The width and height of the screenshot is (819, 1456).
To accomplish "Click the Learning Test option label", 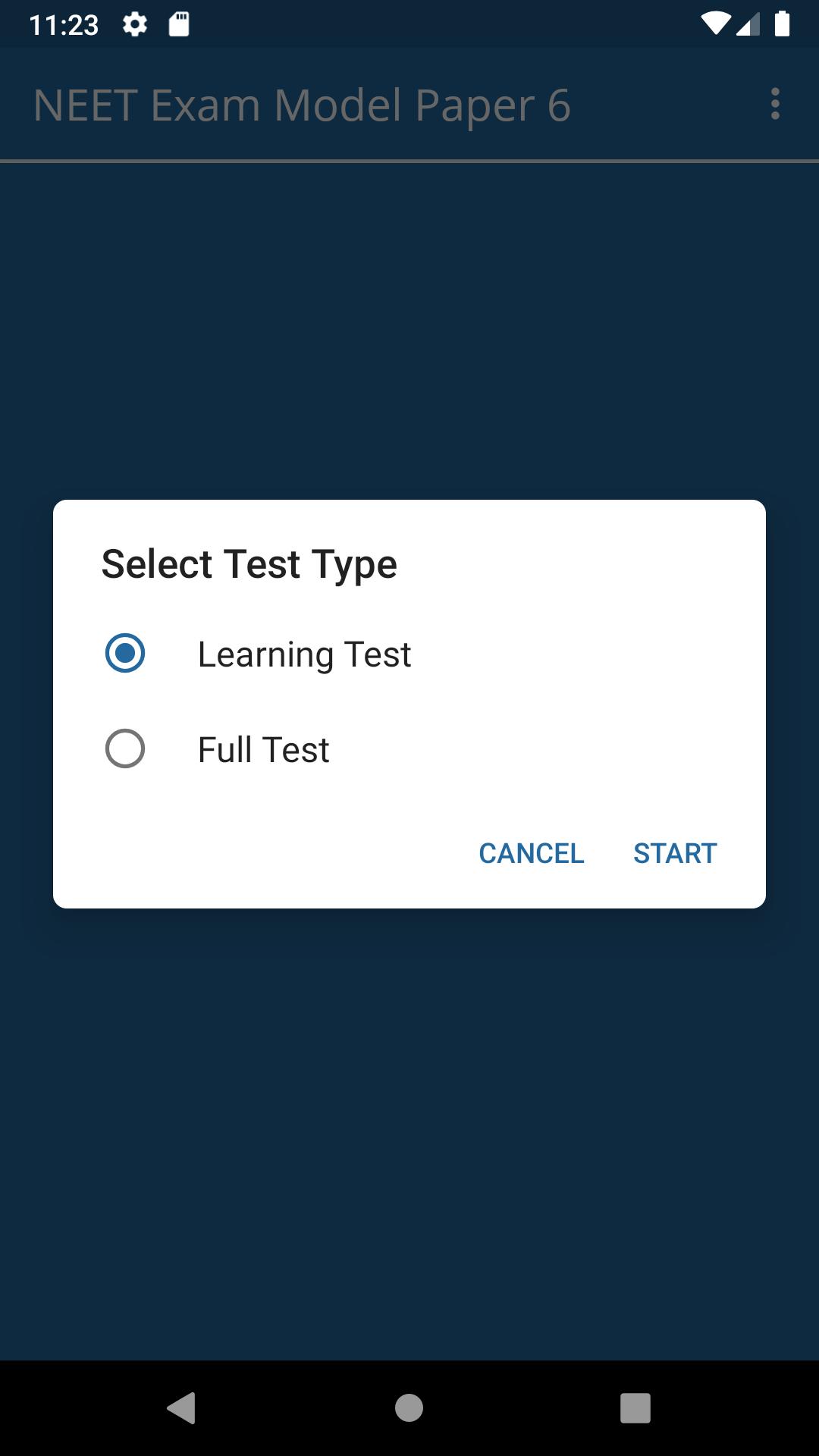I will click(304, 654).
